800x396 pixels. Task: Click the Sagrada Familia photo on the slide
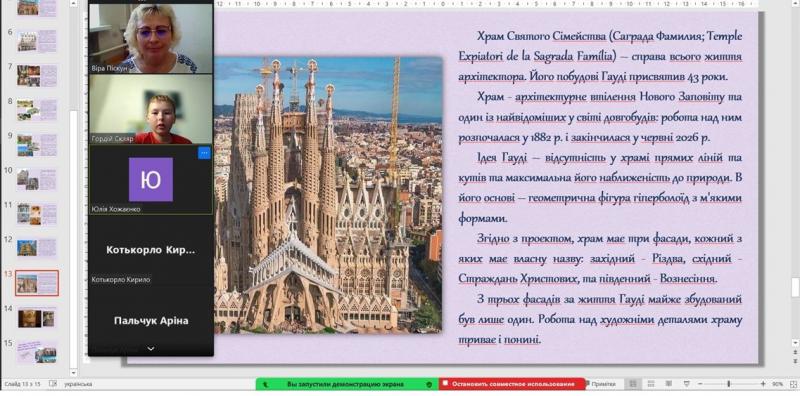pos(328,195)
